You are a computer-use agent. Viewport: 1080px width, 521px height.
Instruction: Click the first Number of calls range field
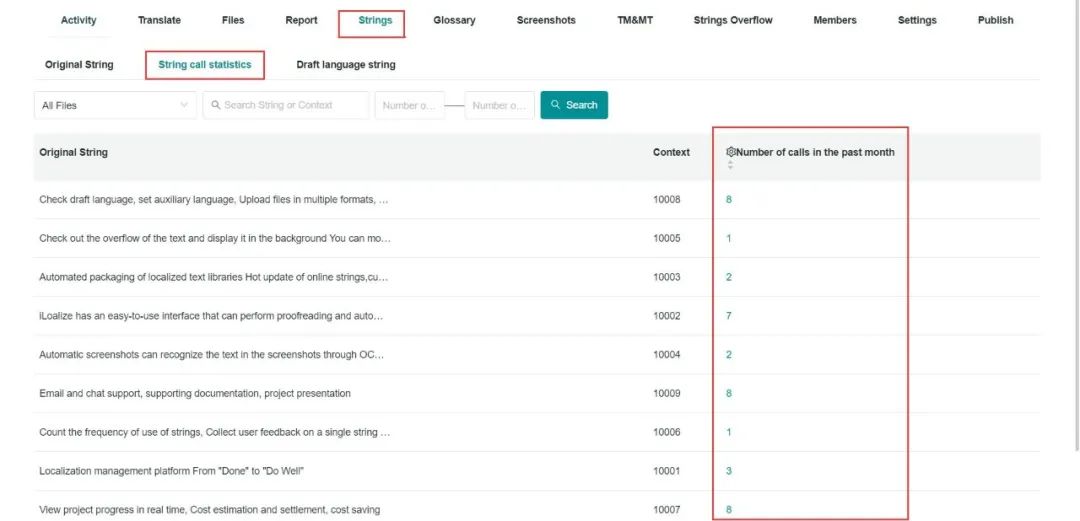tap(410, 105)
